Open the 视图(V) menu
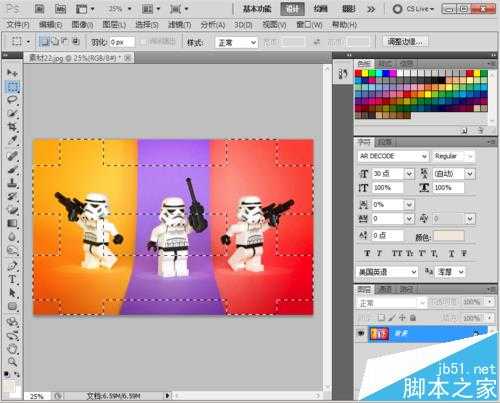 [274, 24]
